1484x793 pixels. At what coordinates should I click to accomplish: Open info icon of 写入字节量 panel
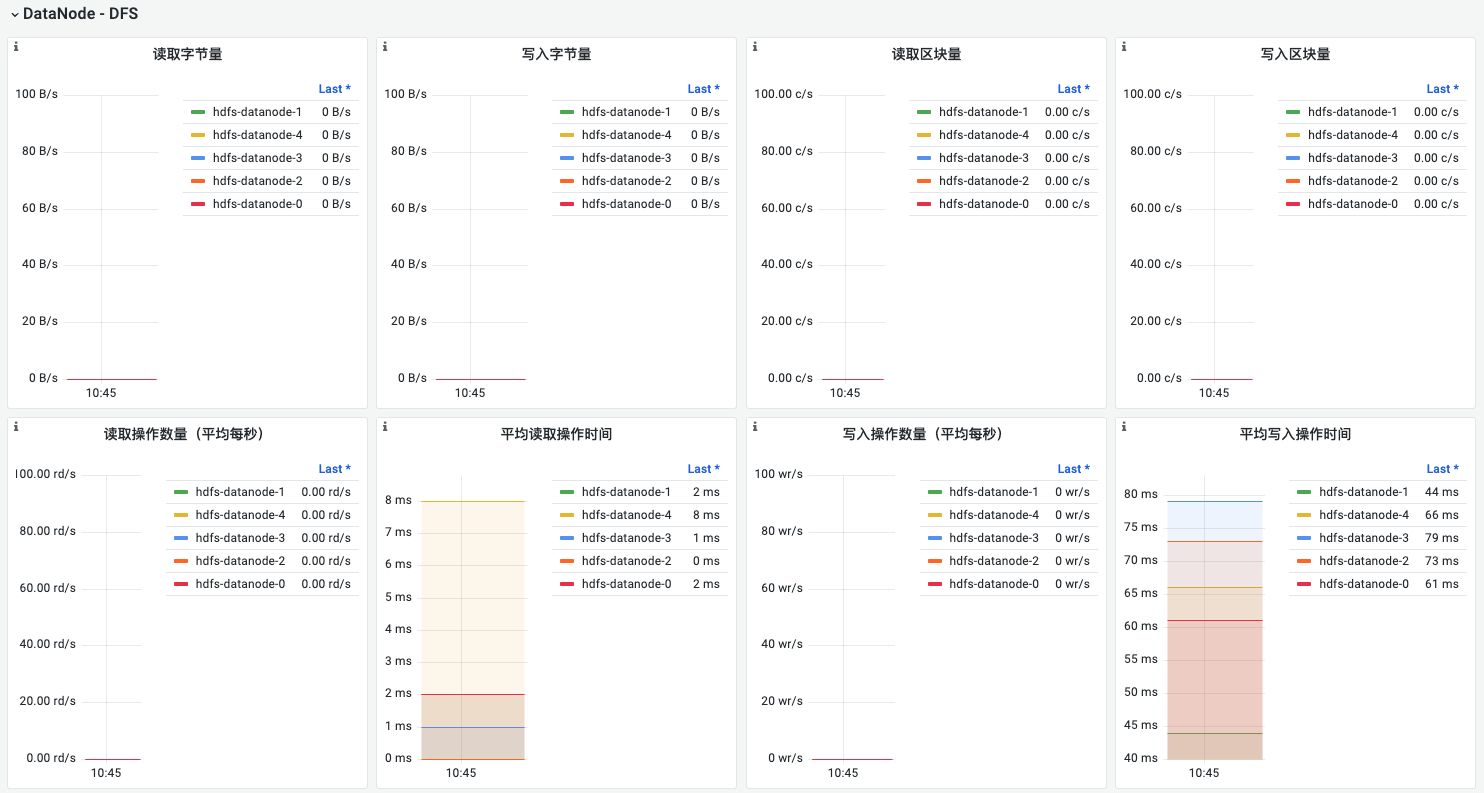(x=385, y=47)
